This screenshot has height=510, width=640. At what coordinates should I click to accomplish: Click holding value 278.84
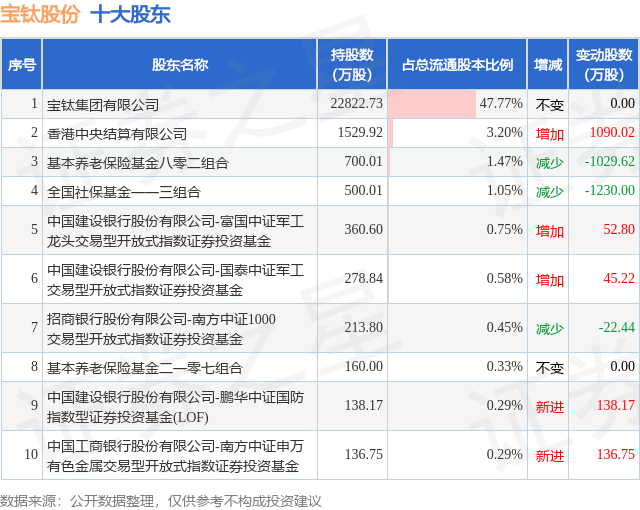[363, 278]
